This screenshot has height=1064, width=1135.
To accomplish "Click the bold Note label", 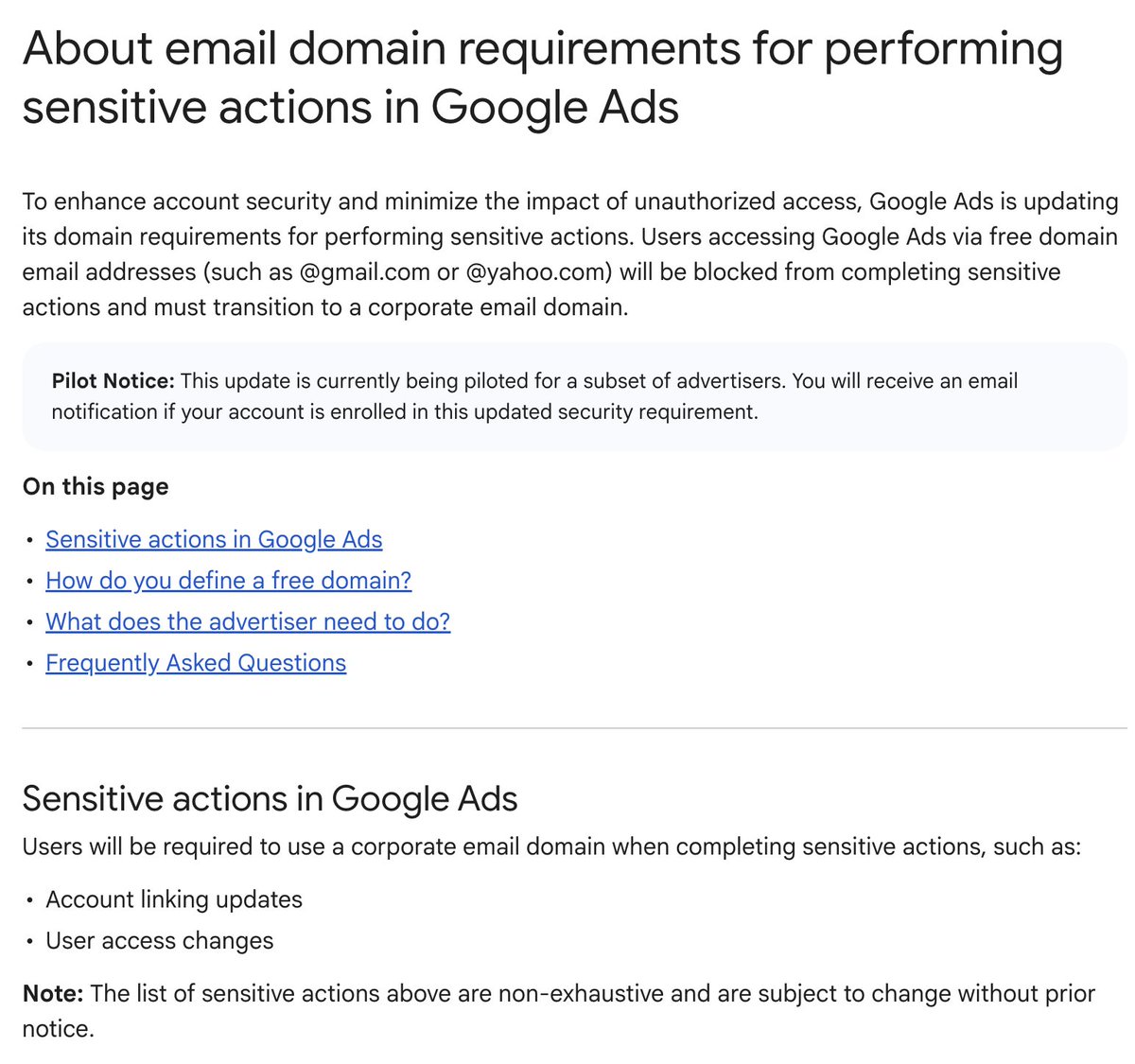I will [x=53, y=994].
